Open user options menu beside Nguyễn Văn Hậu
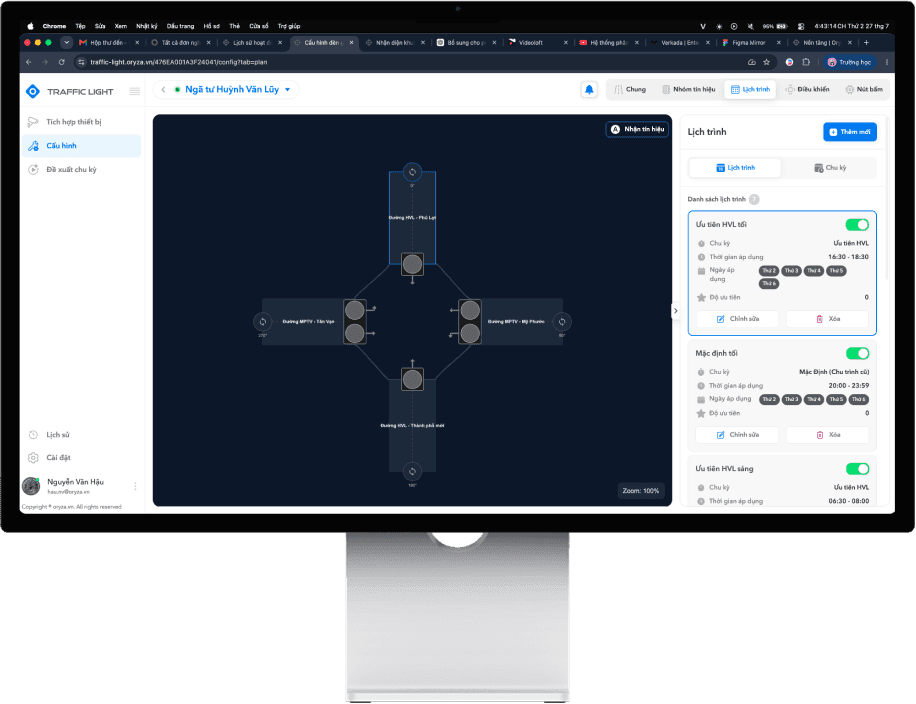Viewport: 916px width, 704px height. (135, 486)
